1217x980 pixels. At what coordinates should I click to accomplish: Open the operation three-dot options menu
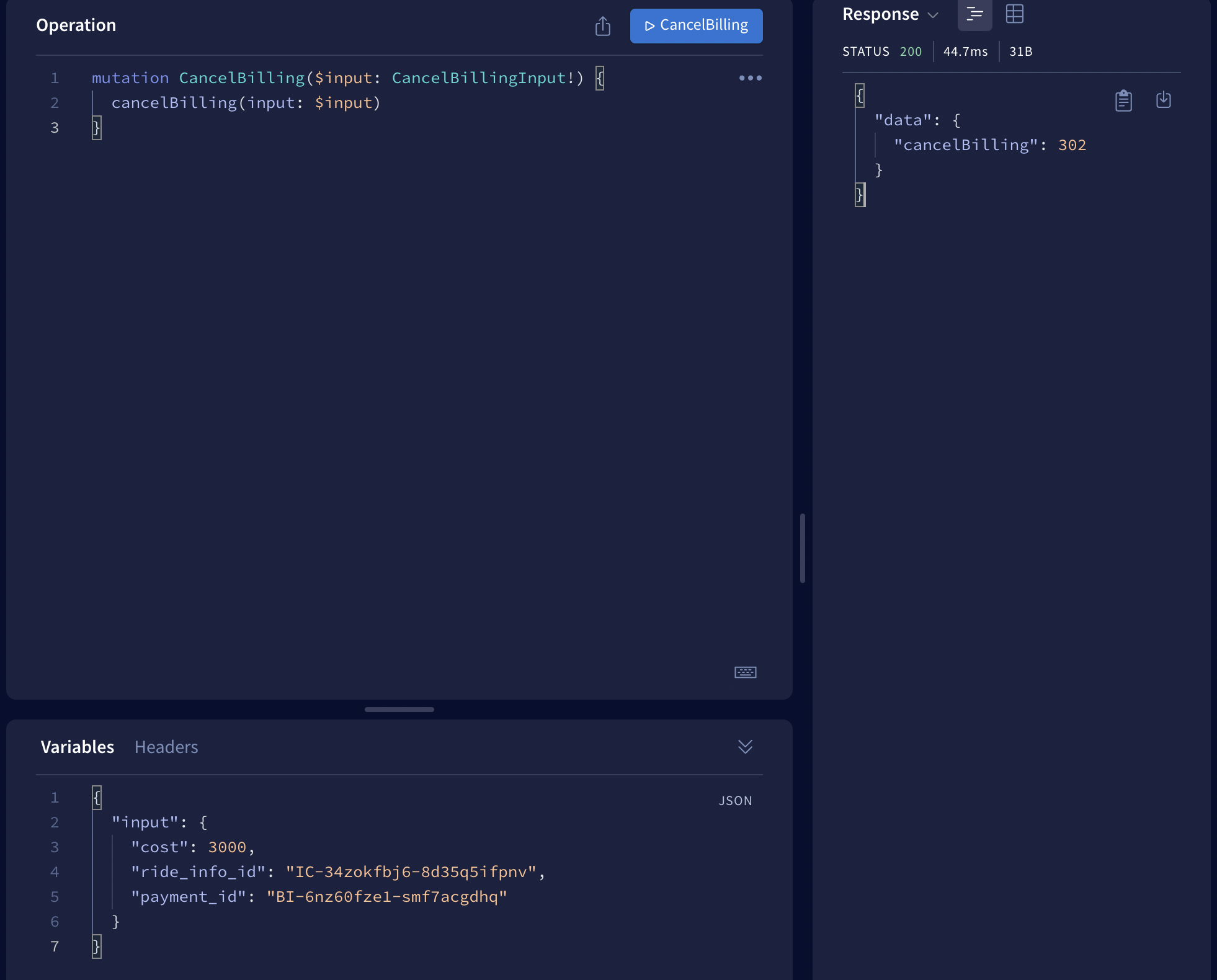pyautogui.click(x=750, y=78)
